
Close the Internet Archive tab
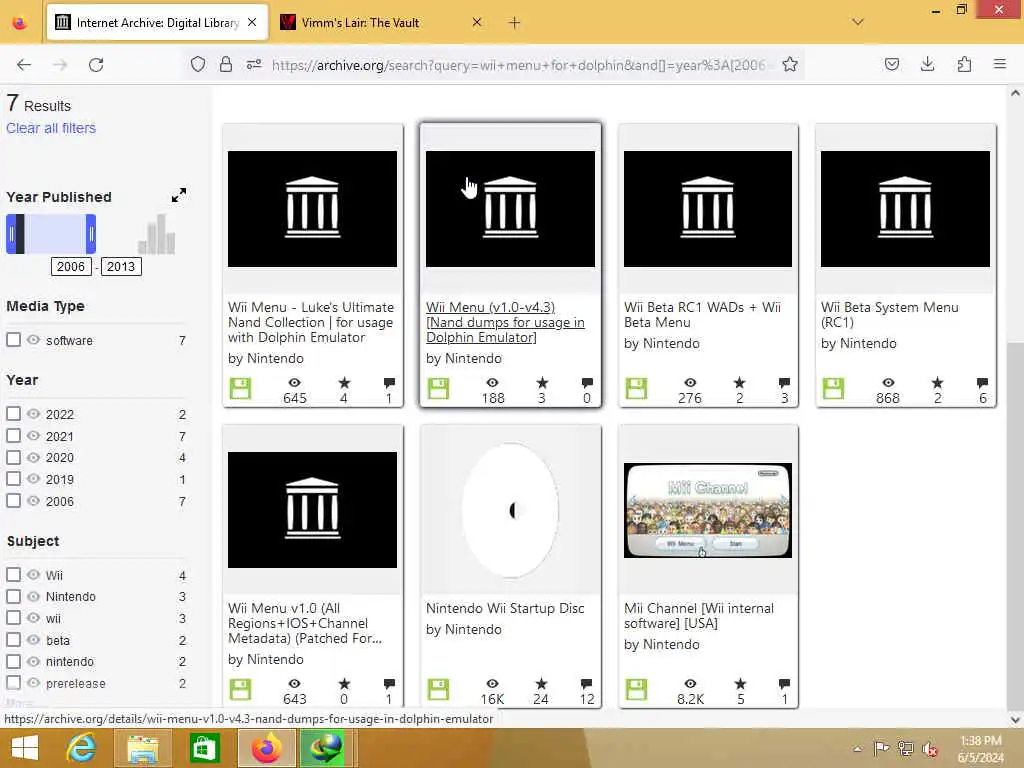pos(252,22)
